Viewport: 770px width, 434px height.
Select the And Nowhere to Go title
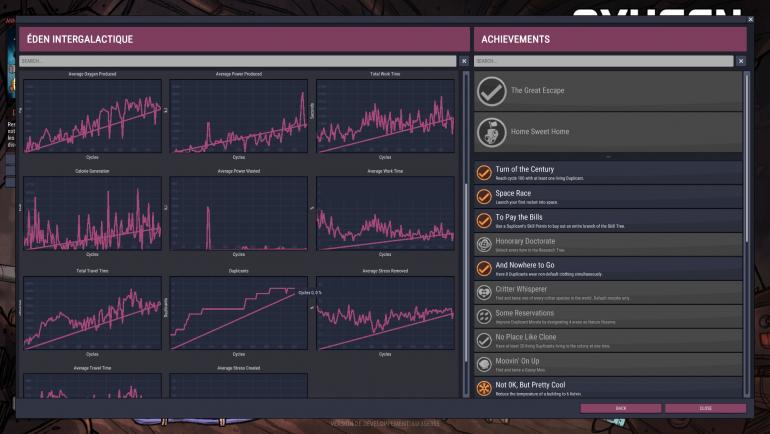coord(524,265)
